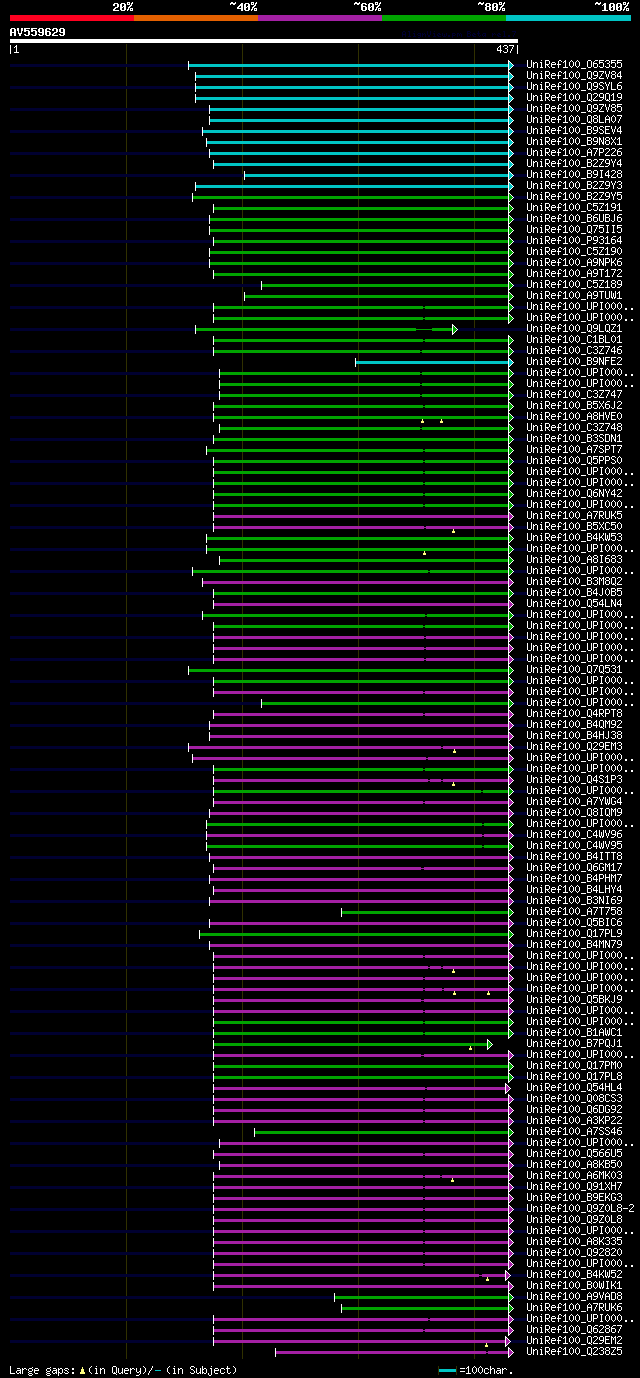Go to UniRef100_Q29EM3 entry
The image size is (640, 1378).
pos(574,747)
